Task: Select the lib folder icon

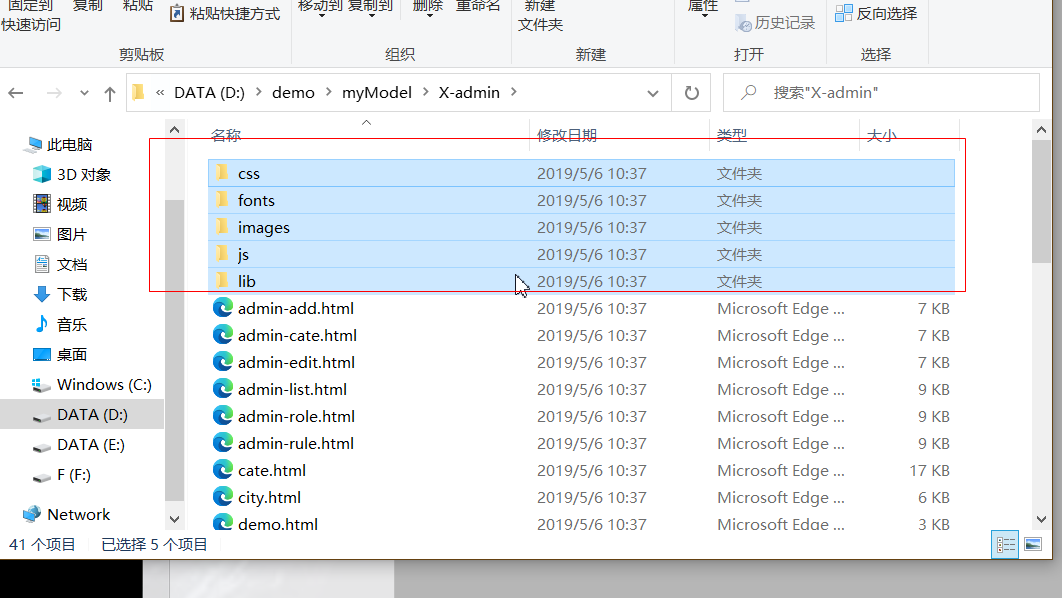Action: 222,280
